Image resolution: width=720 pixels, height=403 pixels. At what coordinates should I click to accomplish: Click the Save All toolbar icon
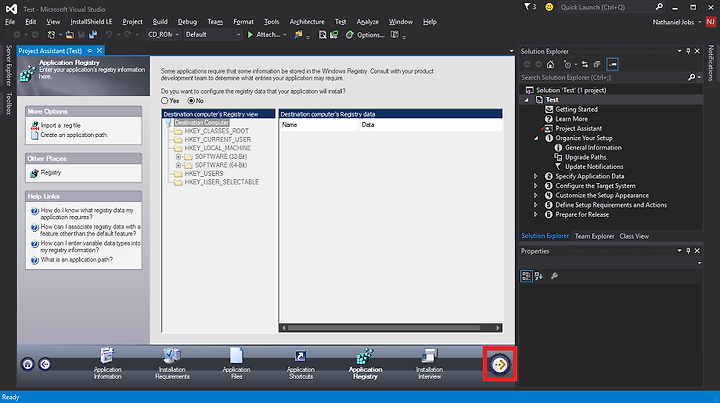click(x=93, y=34)
